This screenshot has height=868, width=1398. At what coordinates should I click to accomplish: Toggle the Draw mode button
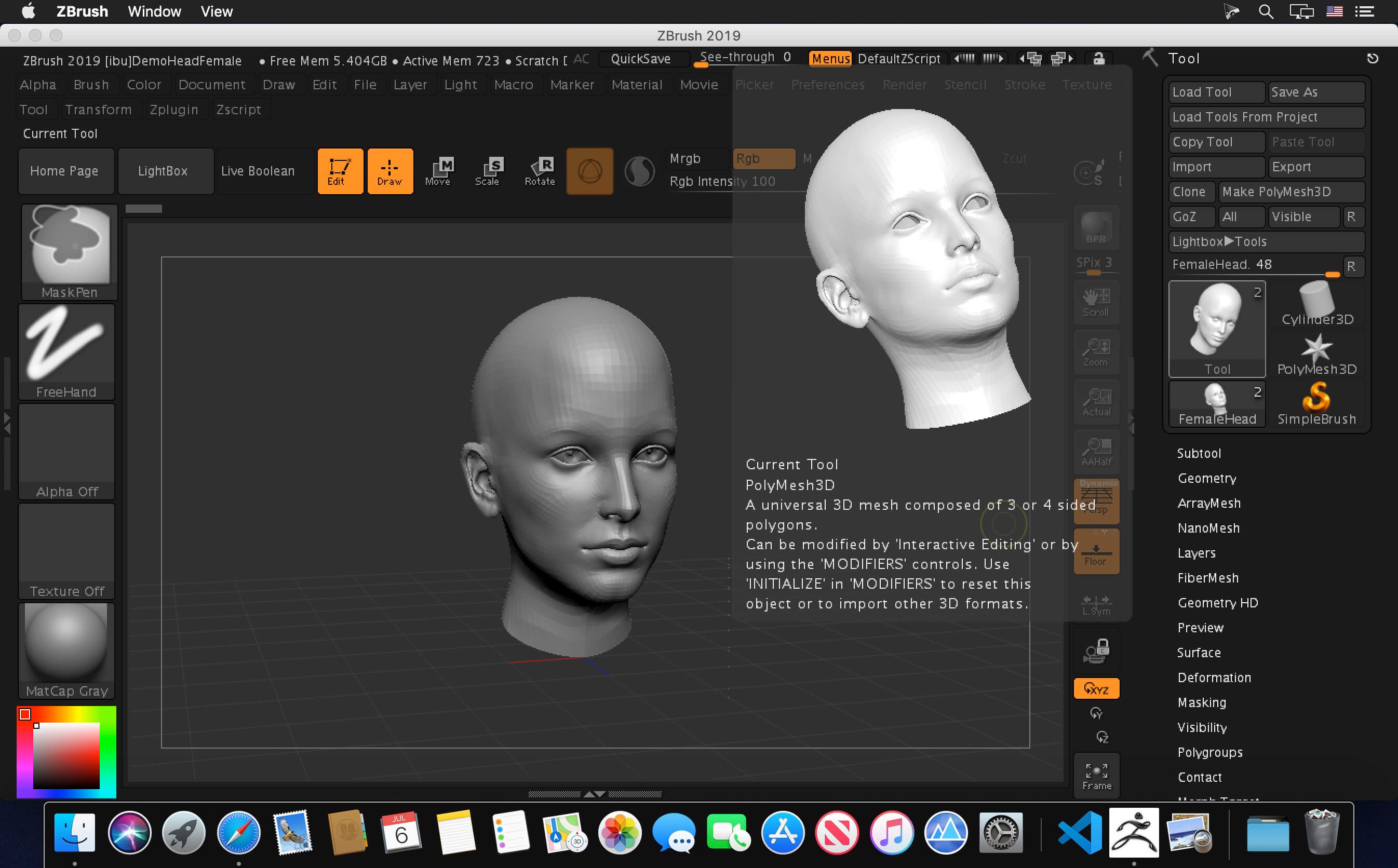391,171
